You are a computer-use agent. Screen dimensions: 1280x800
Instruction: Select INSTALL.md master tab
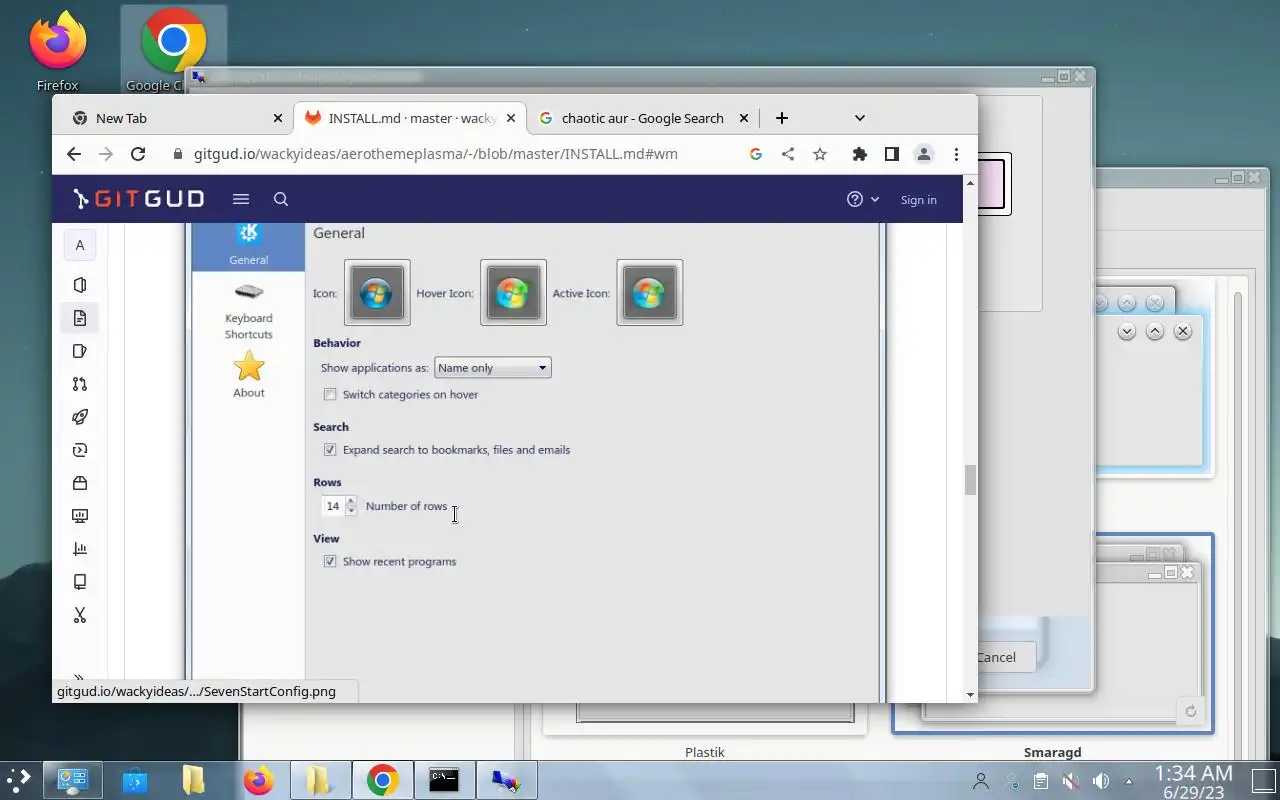411,118
